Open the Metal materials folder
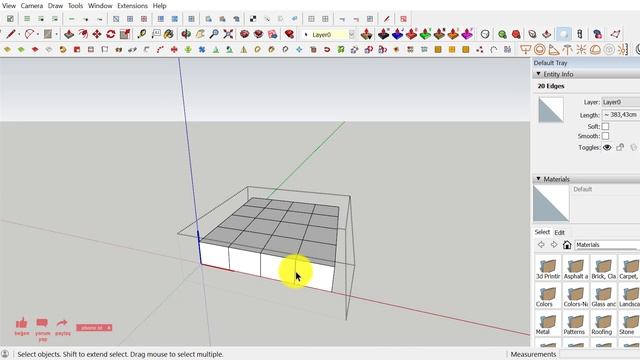640x360 pixels. 548,324
